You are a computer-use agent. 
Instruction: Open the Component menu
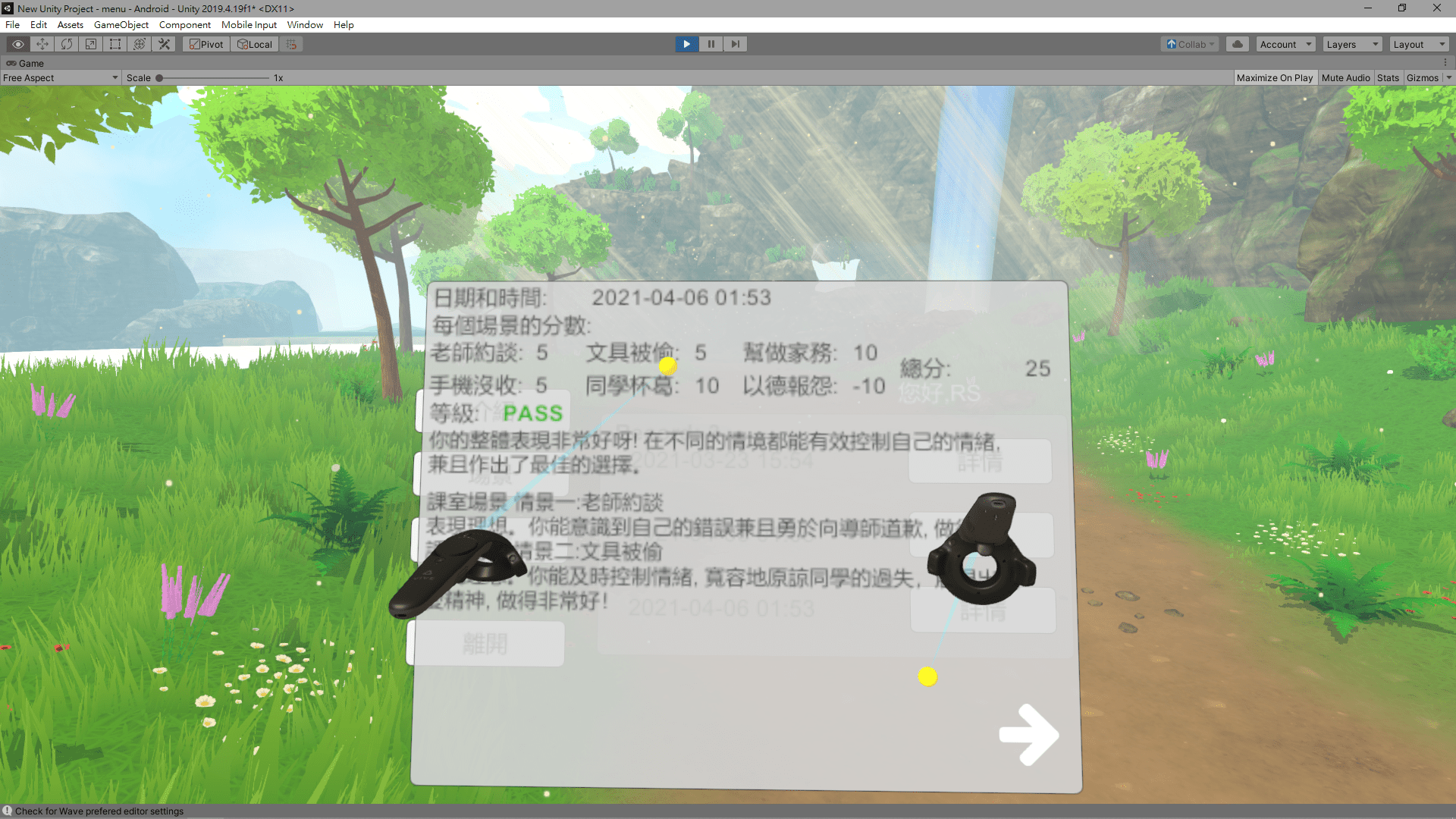pos(184,24)
